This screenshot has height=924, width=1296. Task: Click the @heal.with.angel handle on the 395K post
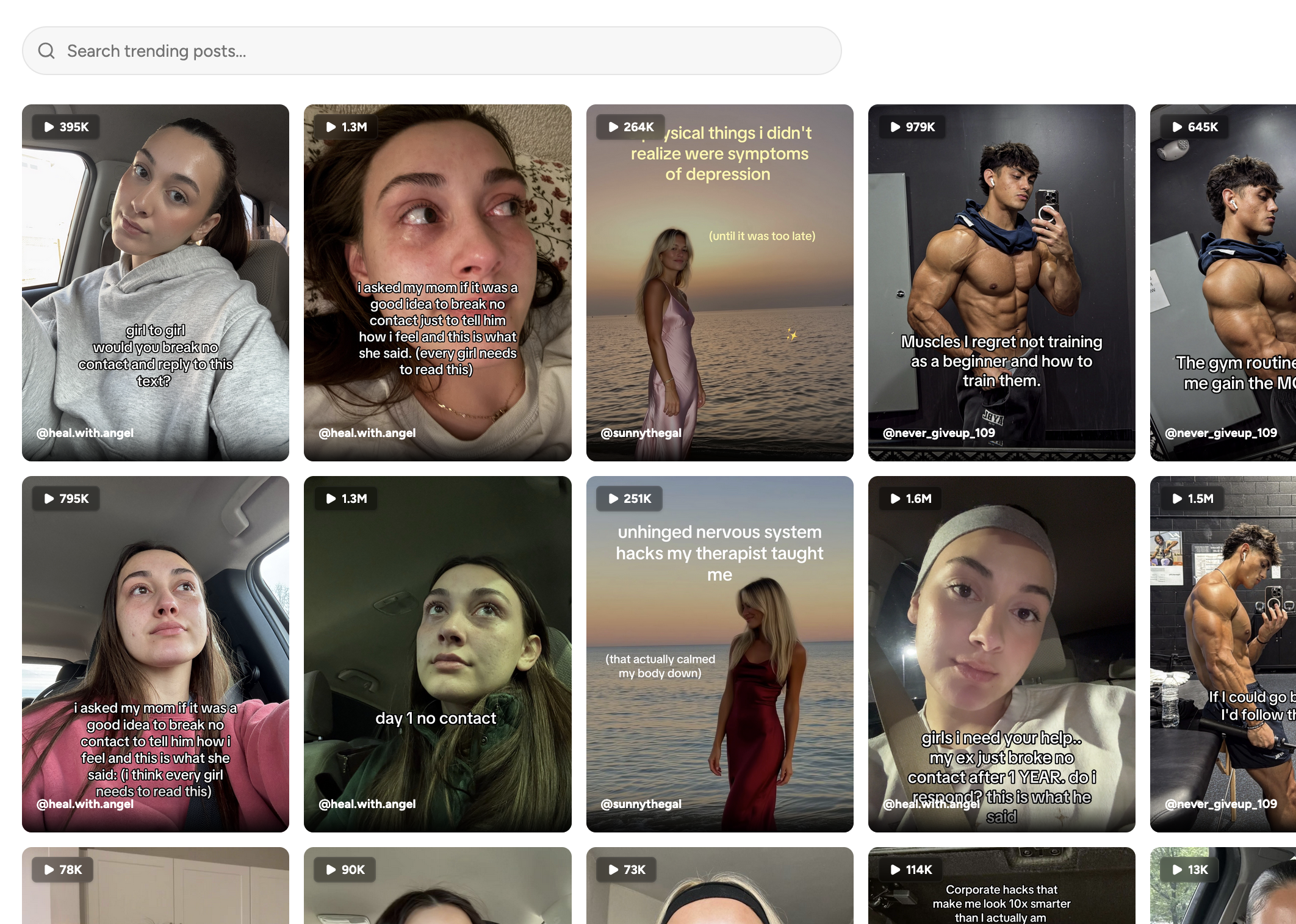pos(85,433)
